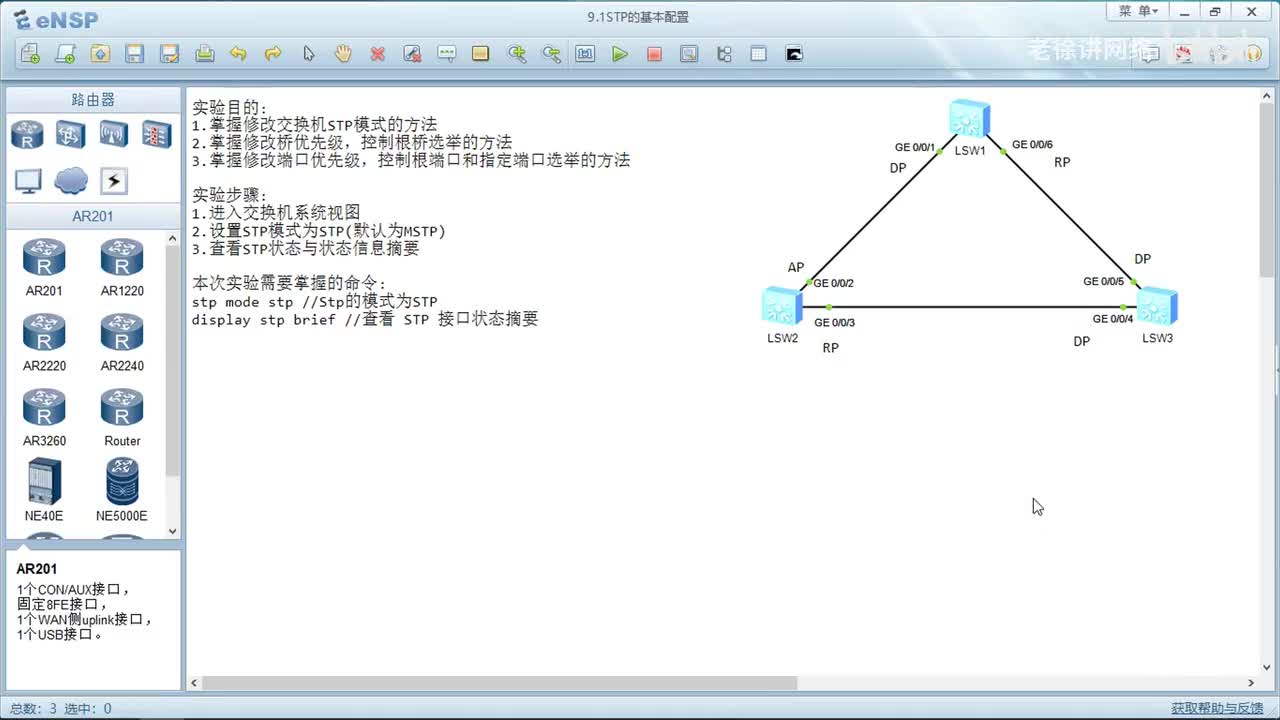Open 获取帮助与反馈 link
Viewport: 1280px width, 720px height.
(1217, 708)
